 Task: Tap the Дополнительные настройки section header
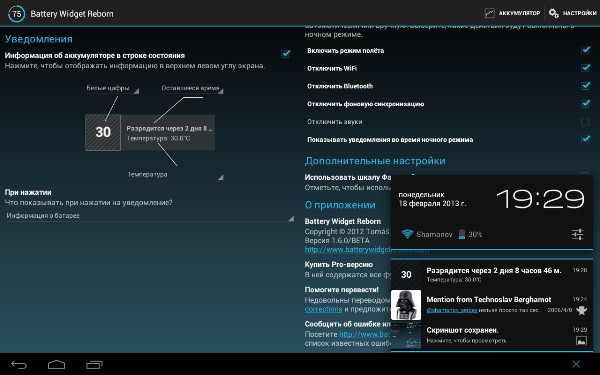pyautogui.click(x=375, y=161)
